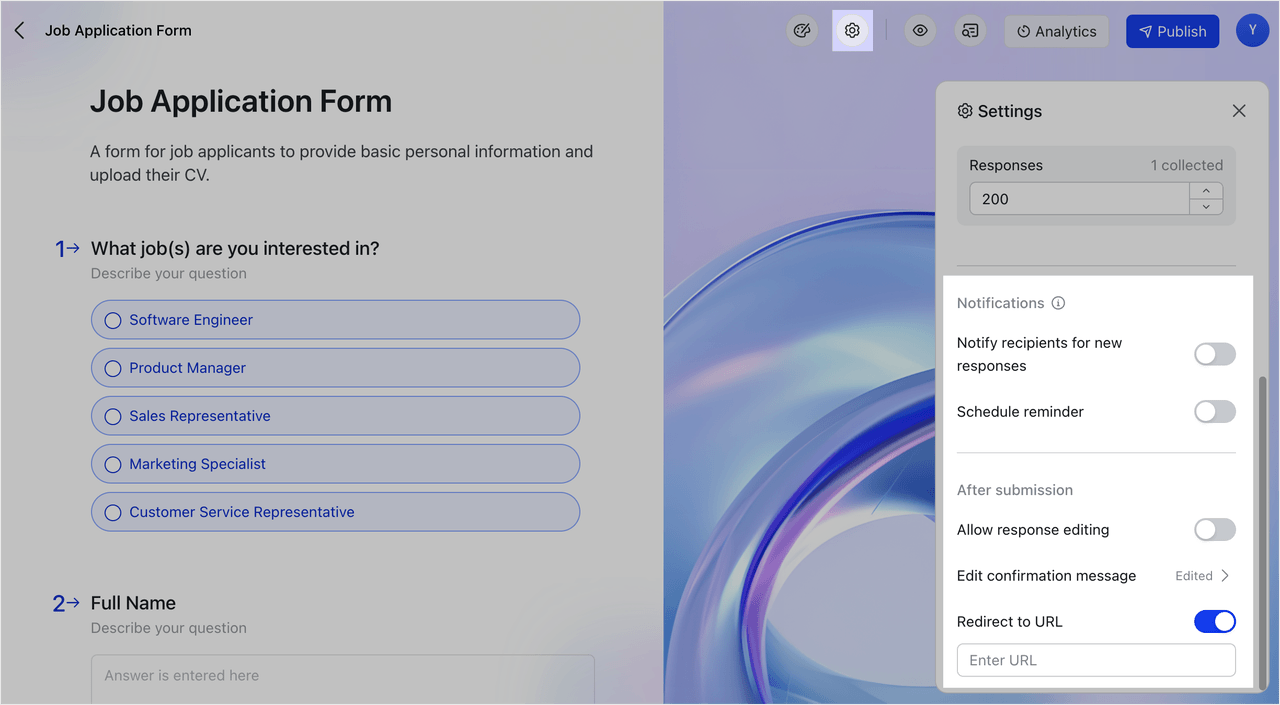Increase response limit with up stepper arrow
1280x705 pixels.
tap(1206, 191)
